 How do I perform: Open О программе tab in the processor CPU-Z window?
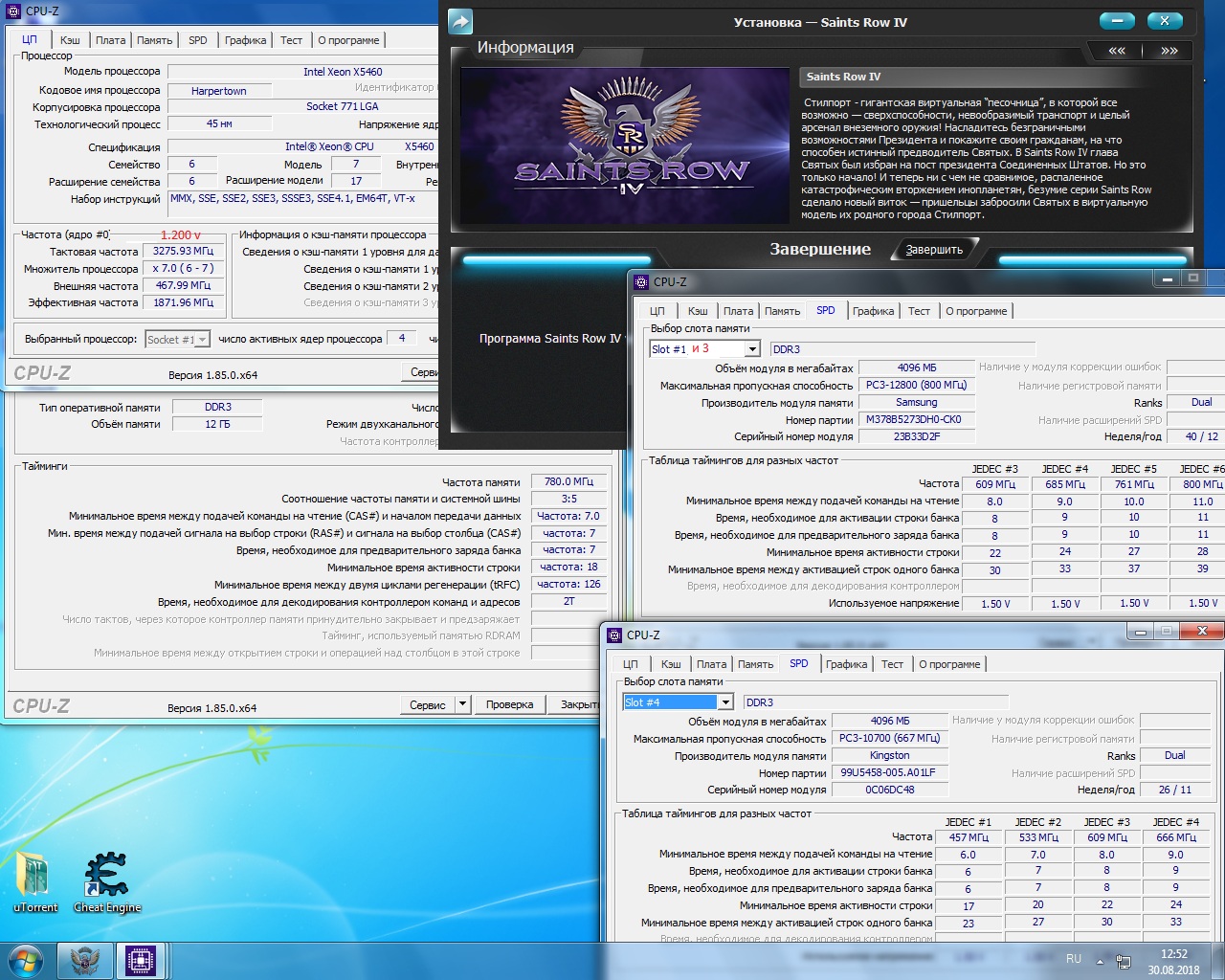coord(348,40)
